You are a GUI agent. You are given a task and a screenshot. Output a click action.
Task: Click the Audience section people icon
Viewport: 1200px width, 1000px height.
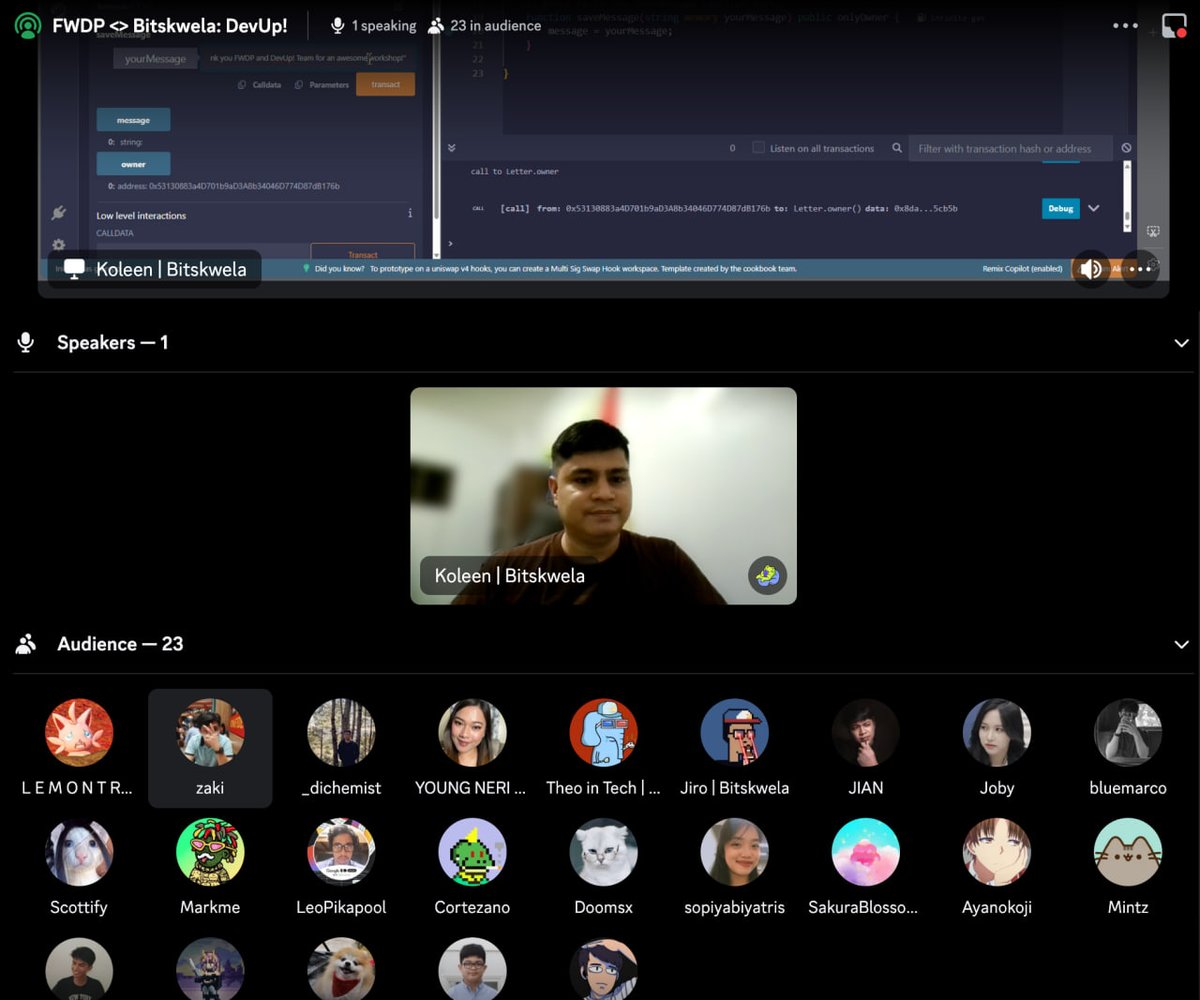[x=26, y=644]
